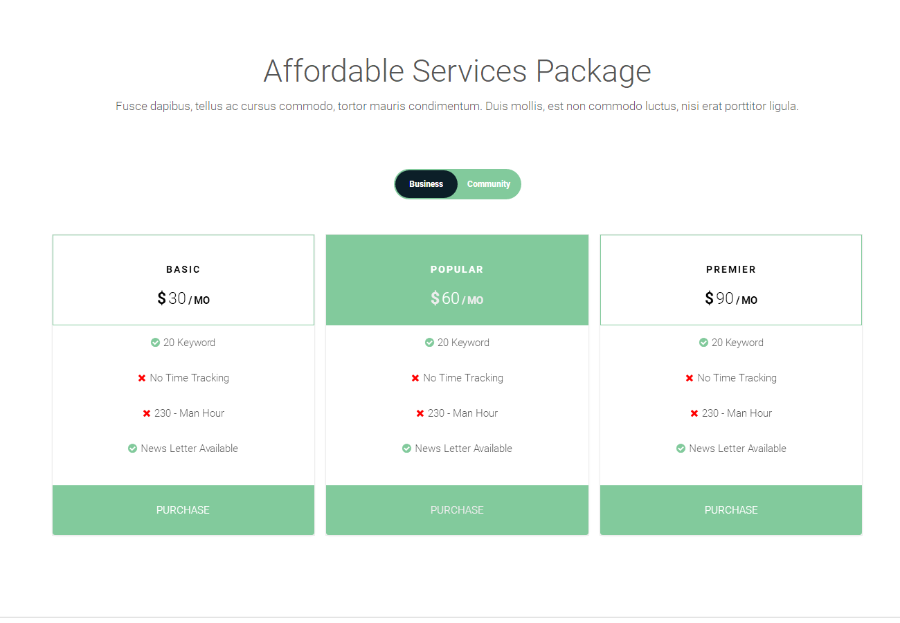Select the Business pricing option
The image size is (900, 623).
point(426,184)
